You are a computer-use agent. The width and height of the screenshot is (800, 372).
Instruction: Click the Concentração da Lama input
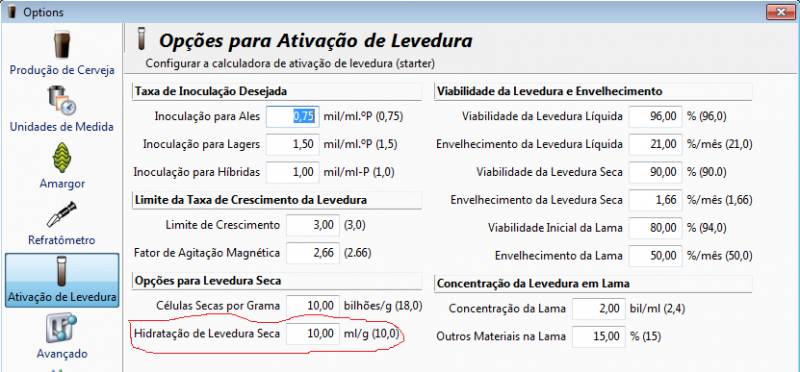pos(599,309)
